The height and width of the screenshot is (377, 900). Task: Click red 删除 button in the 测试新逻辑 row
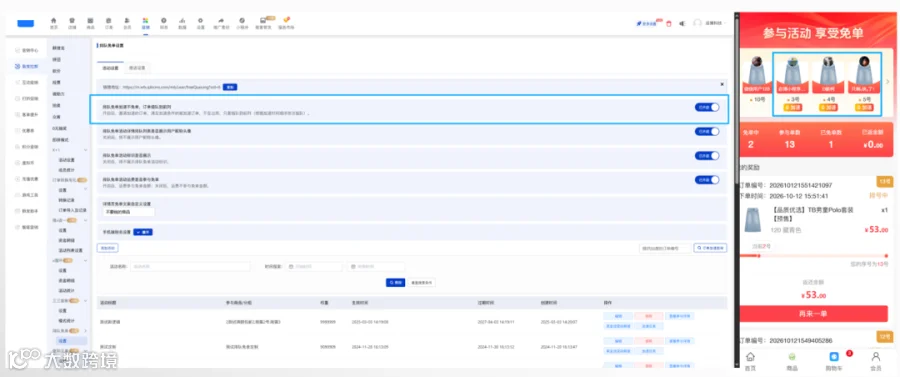649,316
